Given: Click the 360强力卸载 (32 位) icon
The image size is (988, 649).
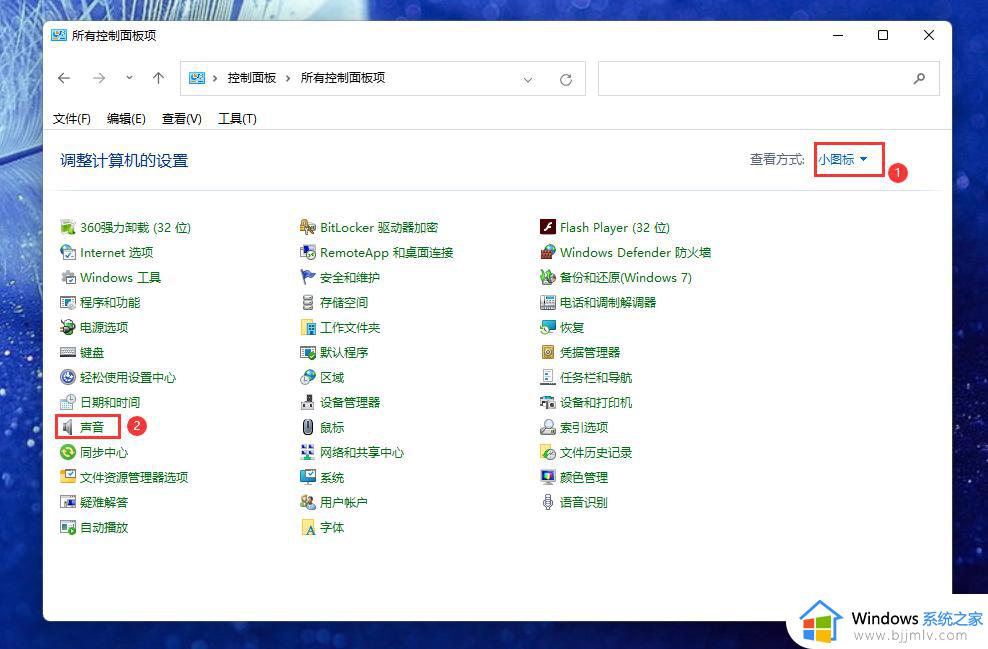Looking at the screenshot, I should click(67, 227).
